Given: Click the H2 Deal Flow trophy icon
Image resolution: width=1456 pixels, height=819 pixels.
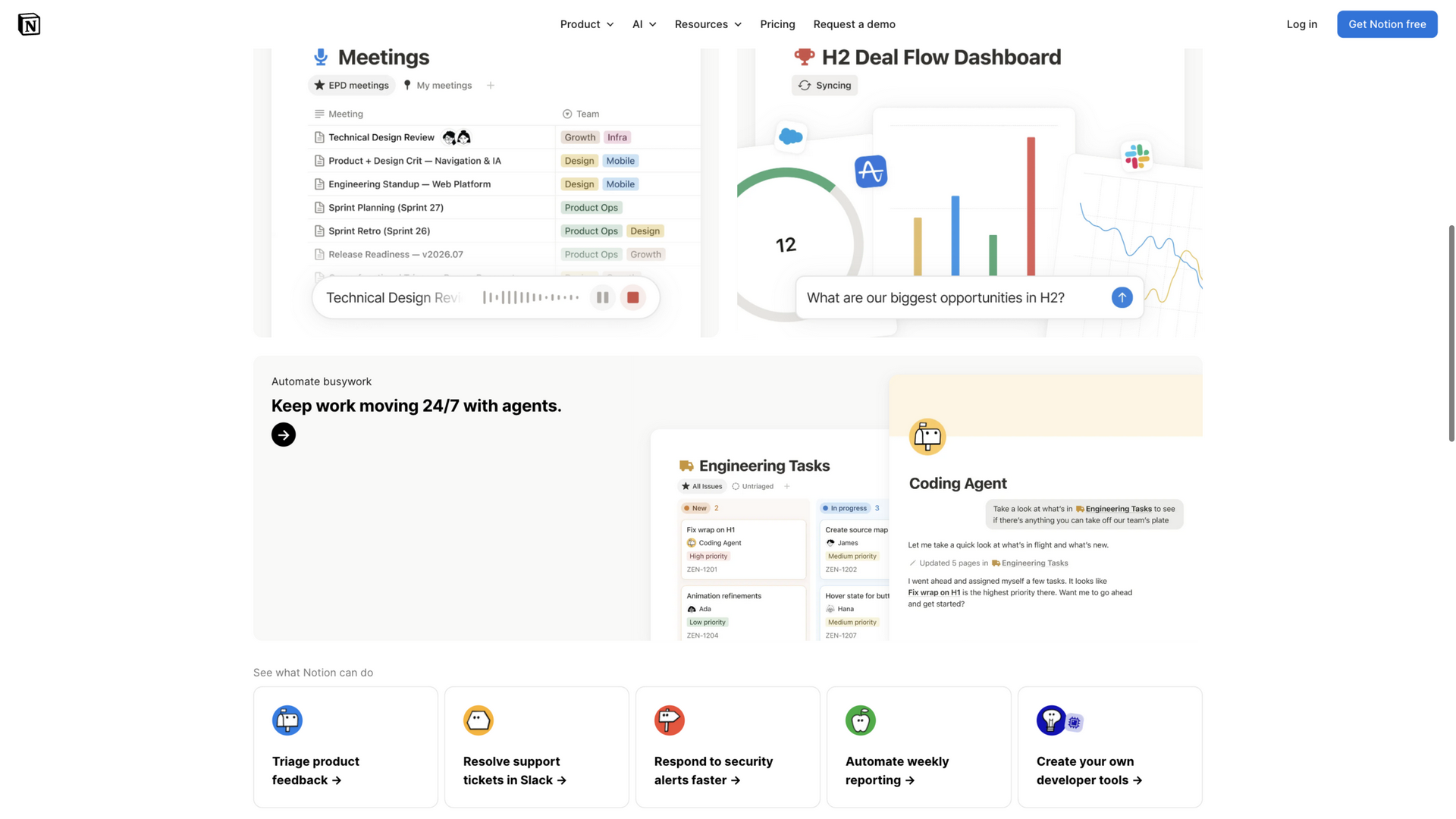Looking at the screenshot, I should coord(804,57).
